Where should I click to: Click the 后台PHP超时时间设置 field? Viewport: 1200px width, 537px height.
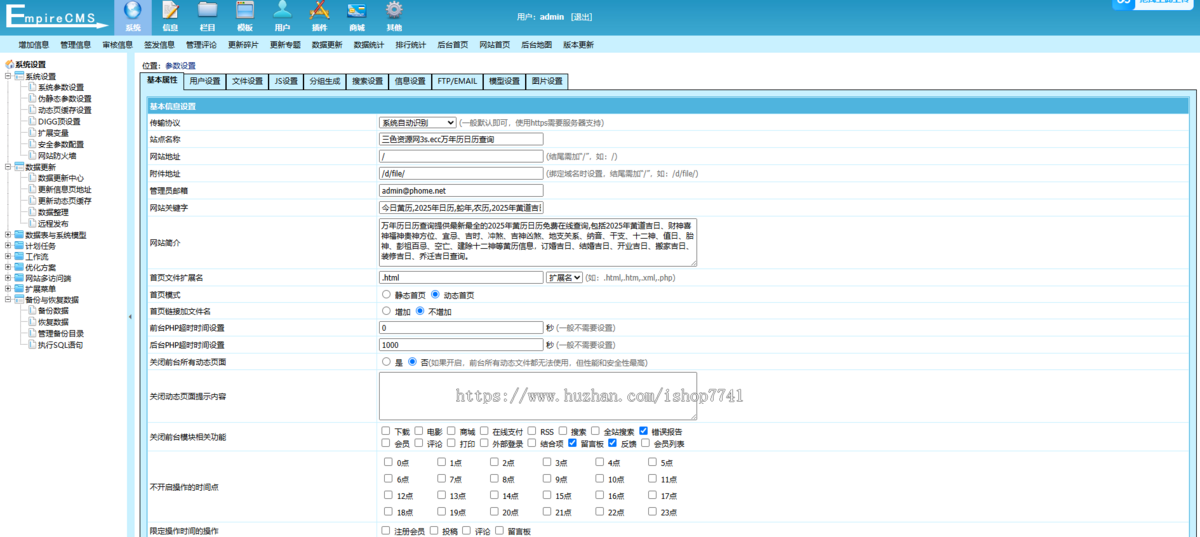coord(461,344)
